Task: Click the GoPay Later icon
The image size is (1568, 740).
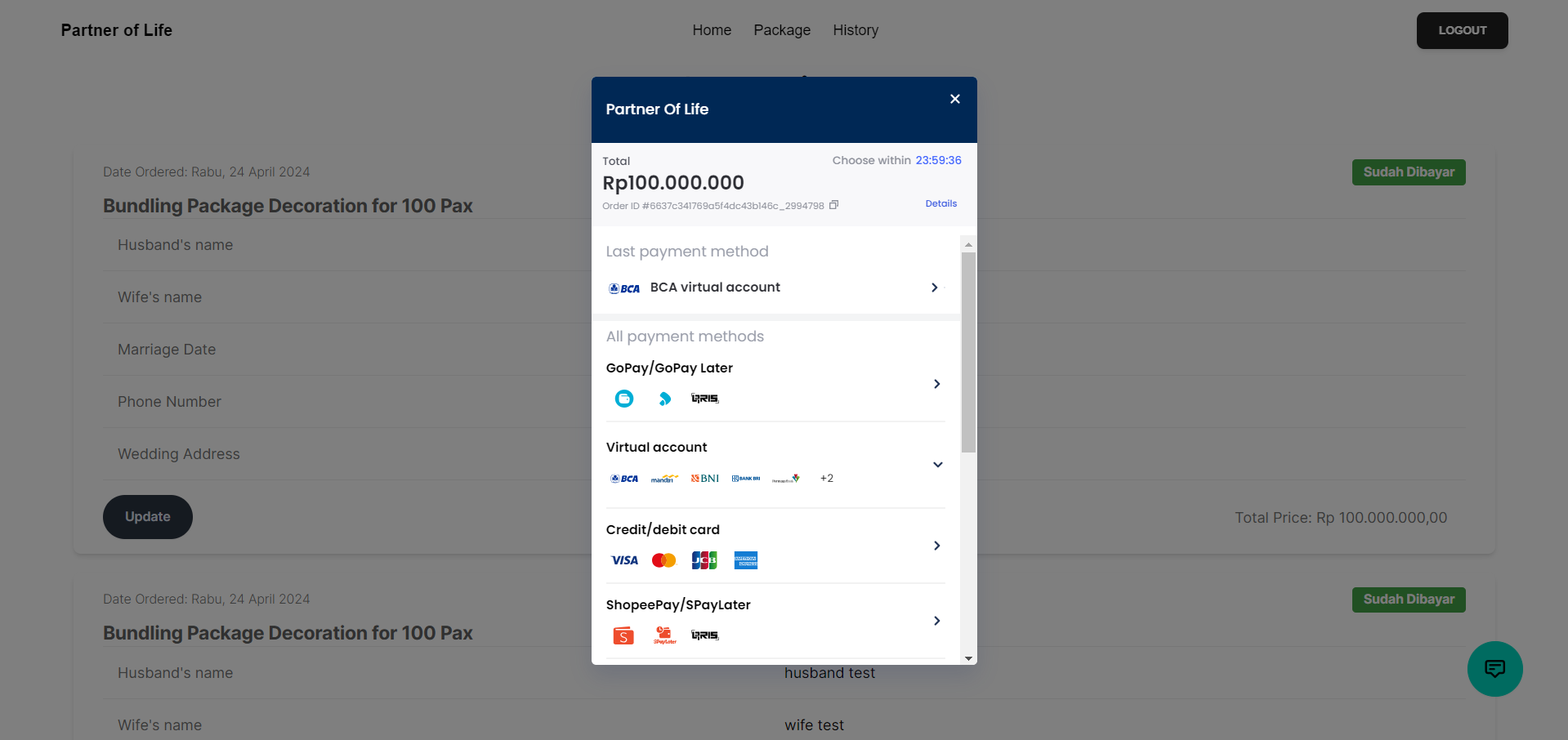Action: click(665, 399)
